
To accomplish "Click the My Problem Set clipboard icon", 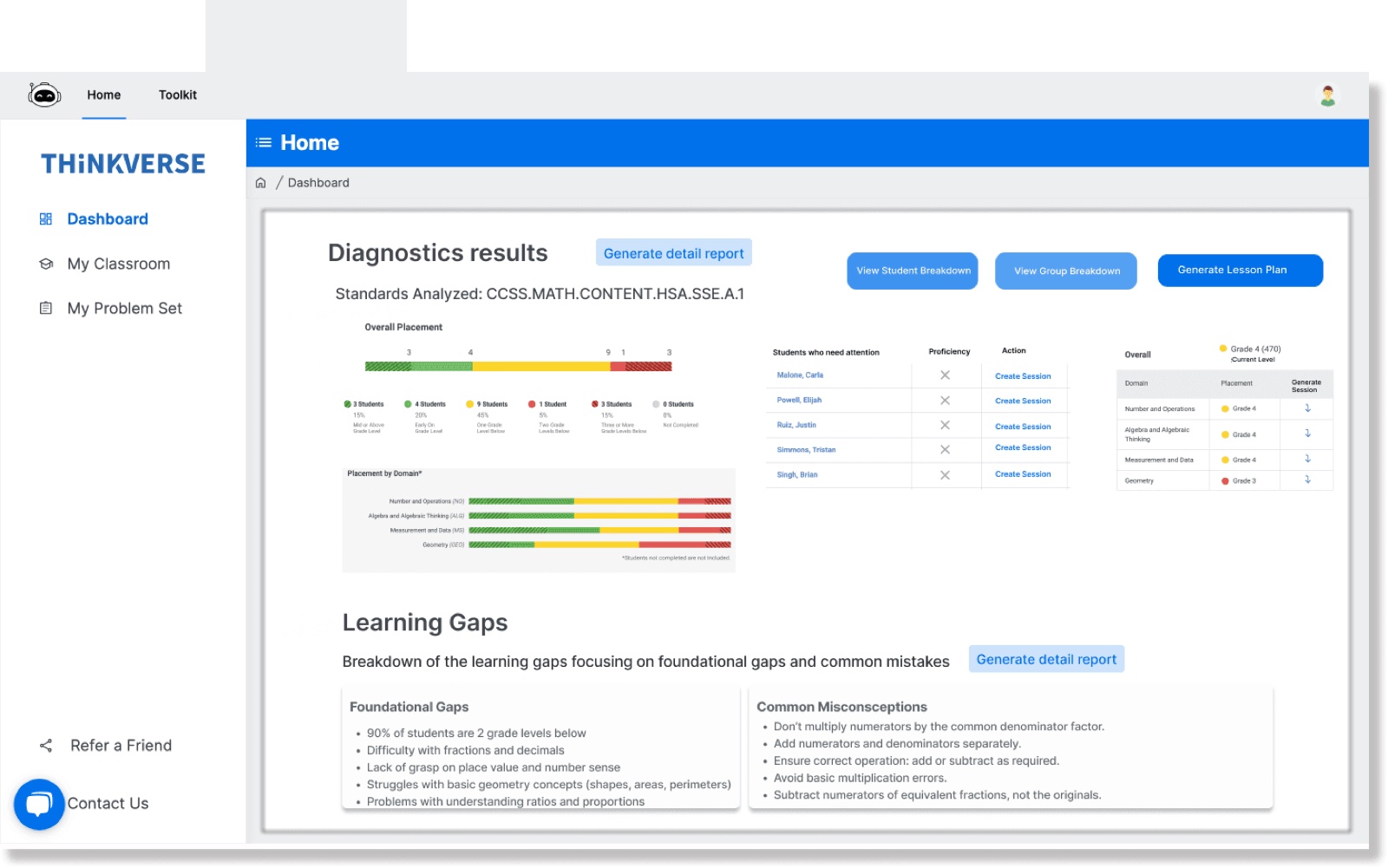I will pyautogui.click(x=46, y=308).
